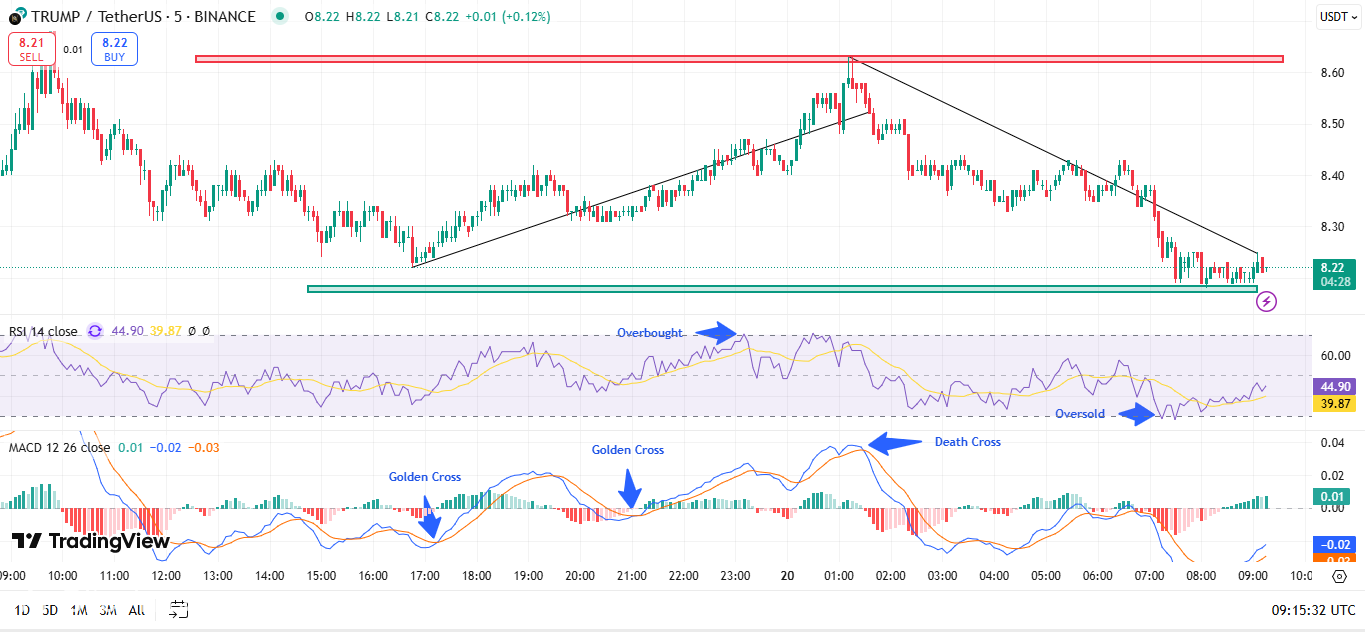Click the 12:00 time axis label
Screen dimensions: 1365x632
166,576
